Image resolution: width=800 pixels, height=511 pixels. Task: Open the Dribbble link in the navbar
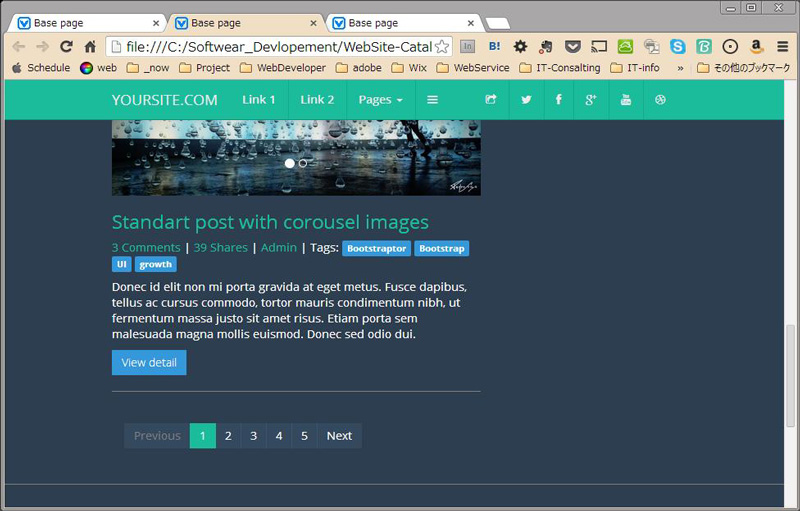coord(660,100)
